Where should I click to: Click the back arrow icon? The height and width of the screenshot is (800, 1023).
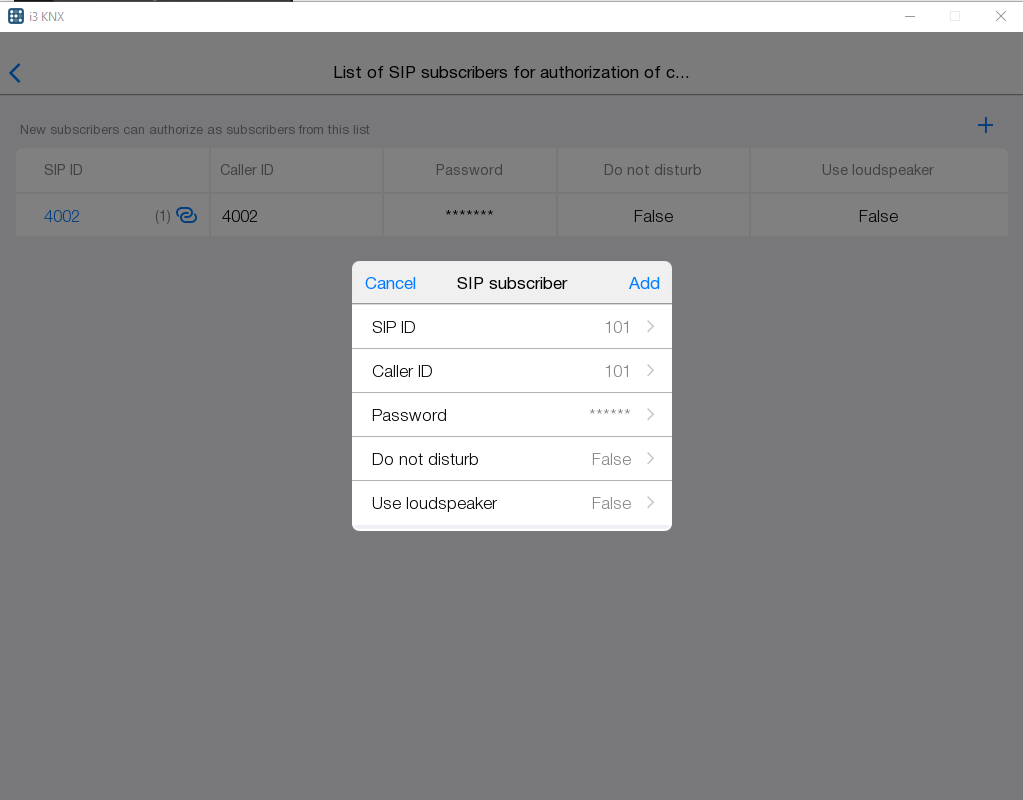(15, 73)
